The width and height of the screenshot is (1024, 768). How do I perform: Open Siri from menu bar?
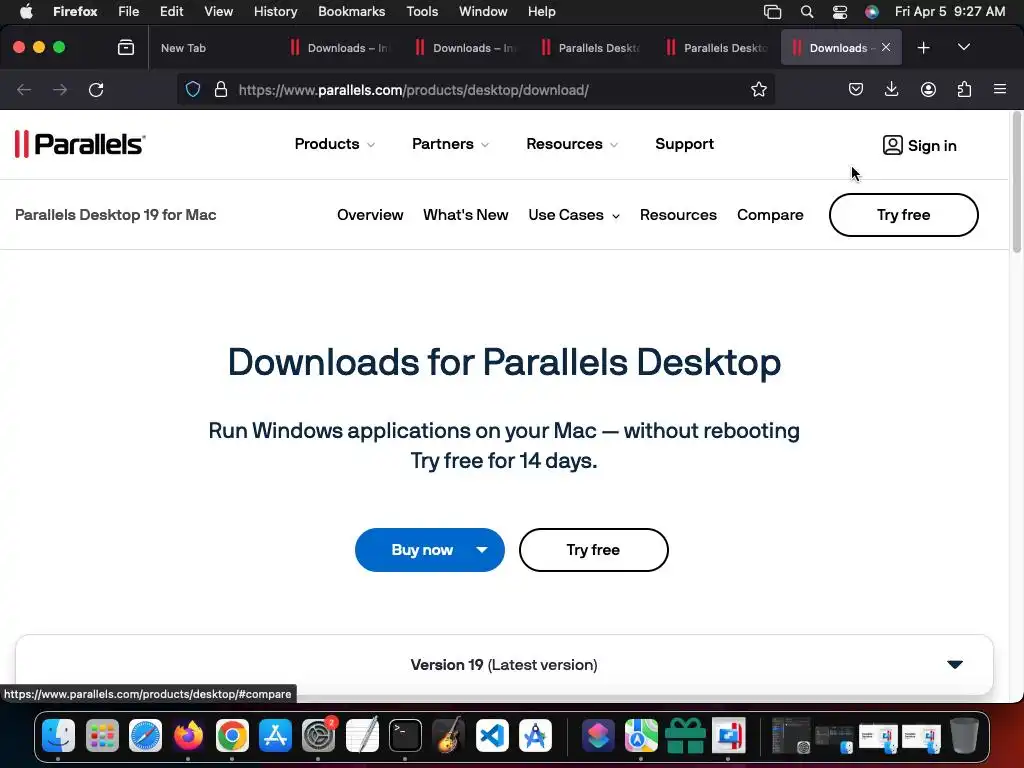click(x=872, y=12)
